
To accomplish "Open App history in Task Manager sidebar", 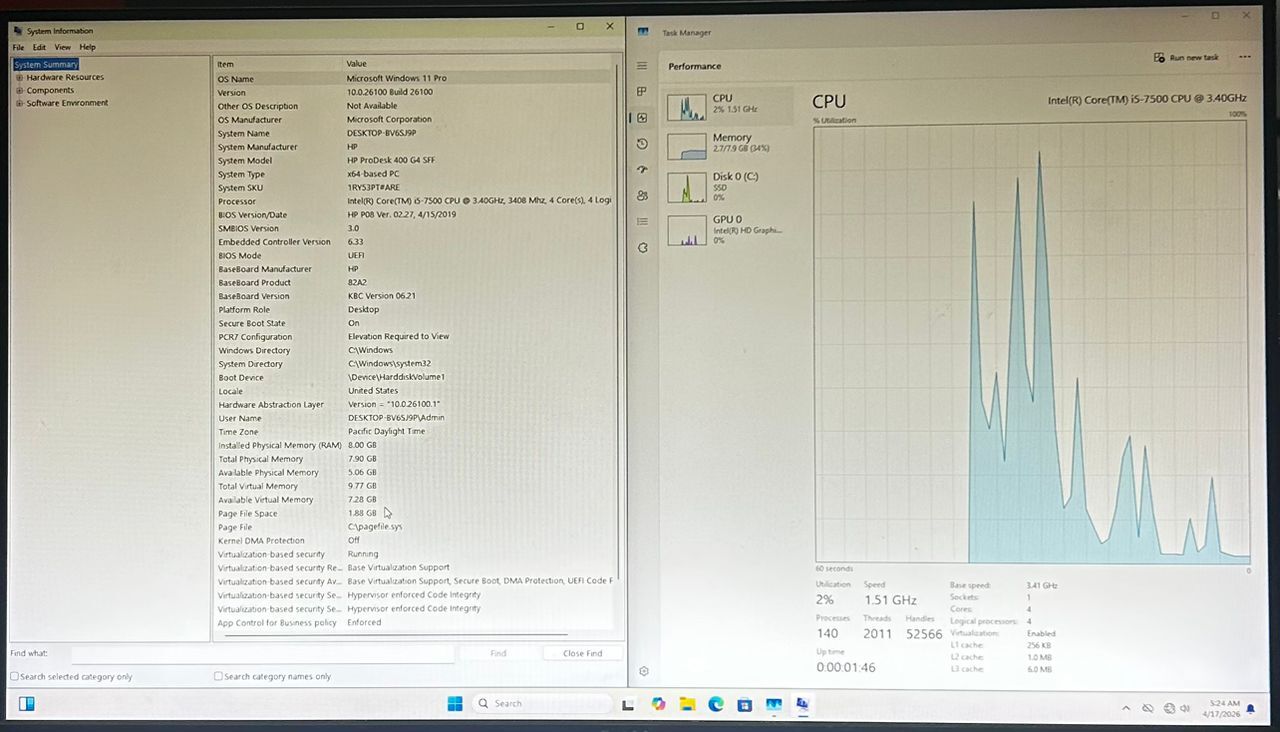I will pos(642,144).
